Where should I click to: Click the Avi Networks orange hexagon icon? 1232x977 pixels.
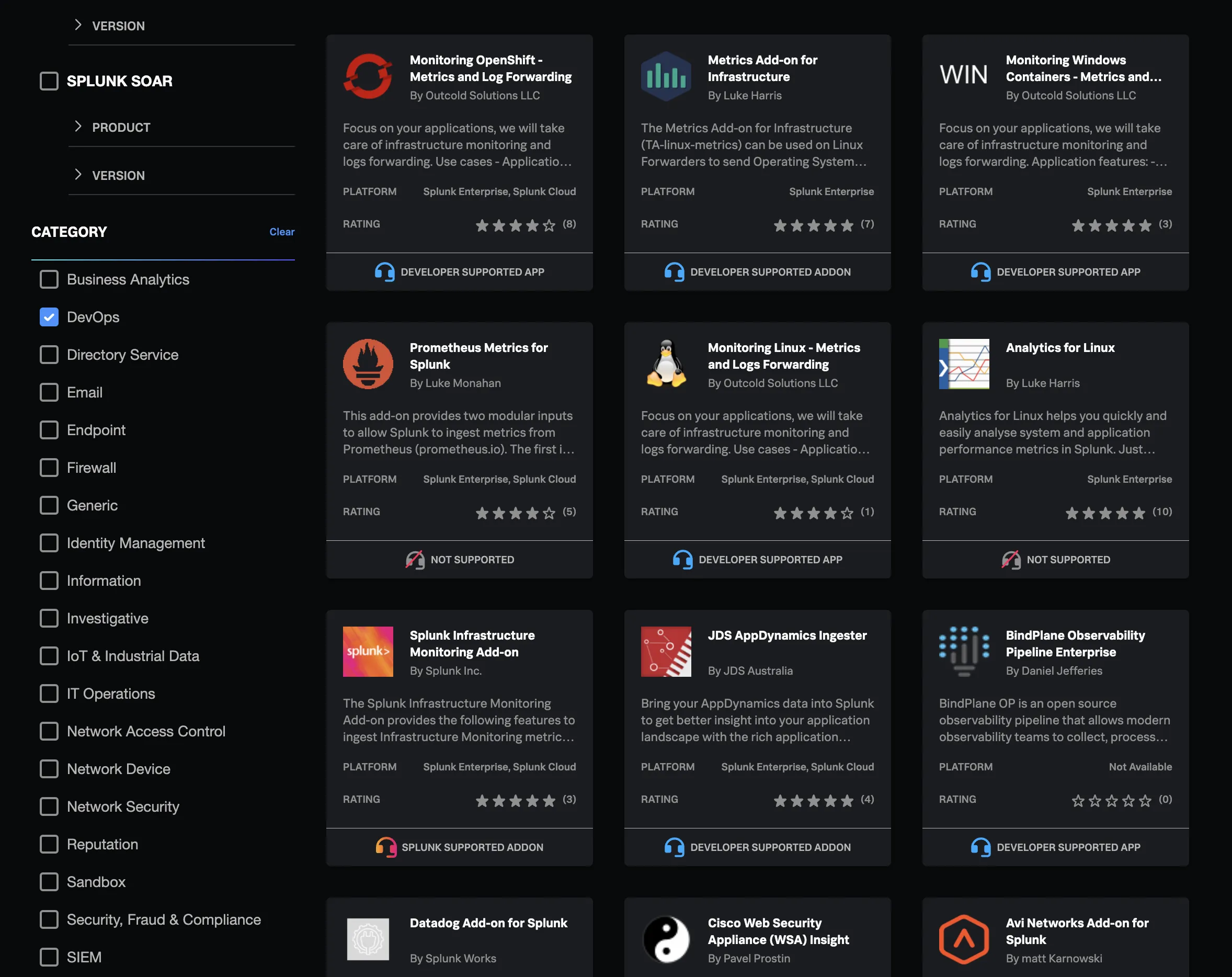(963, 939)
